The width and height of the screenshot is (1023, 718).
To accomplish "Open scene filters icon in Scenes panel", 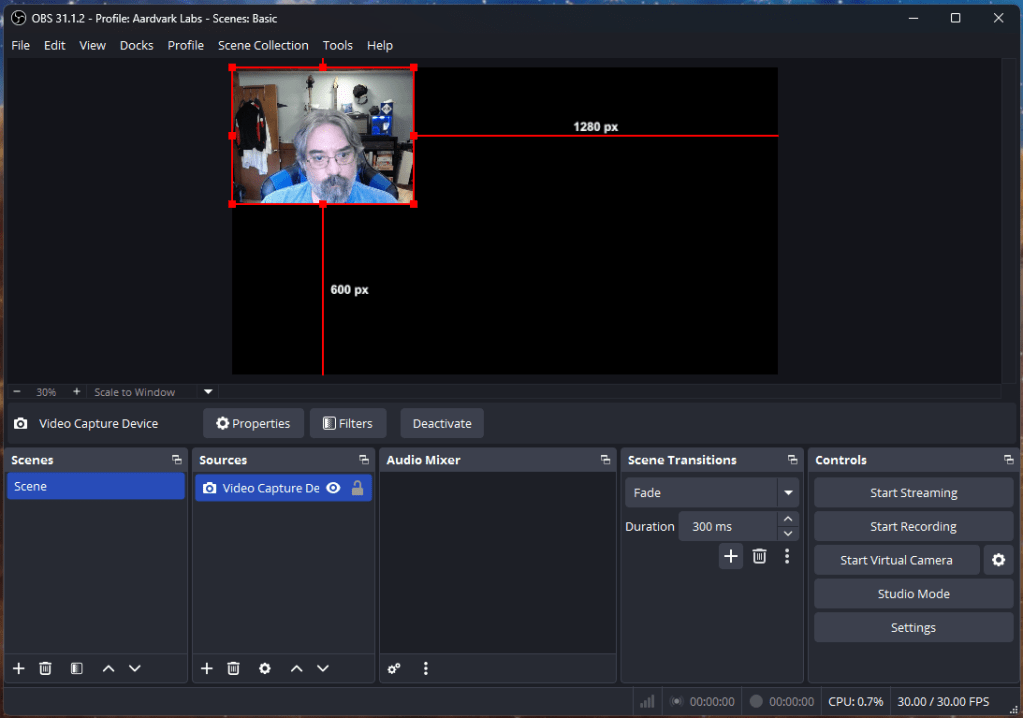I will [x=76, y=668].
